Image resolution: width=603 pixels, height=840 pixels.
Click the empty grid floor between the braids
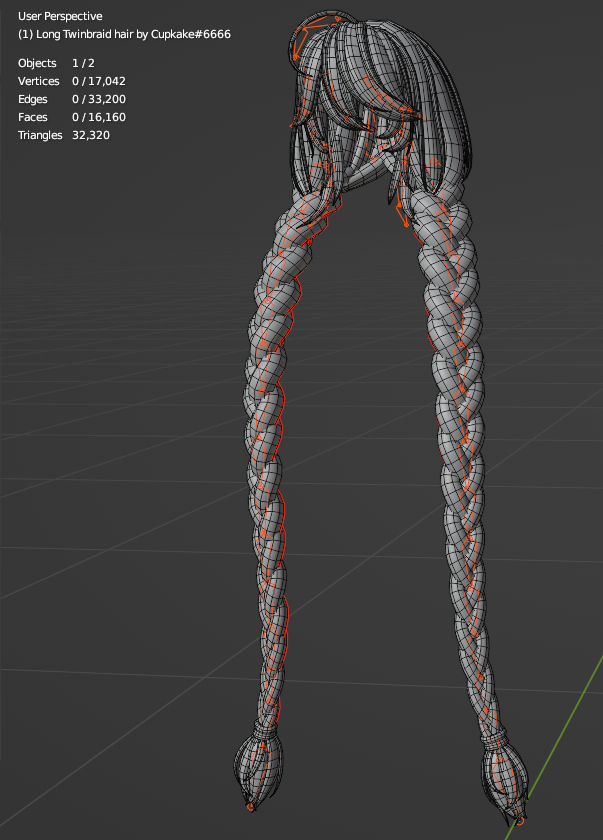(360, 500)
